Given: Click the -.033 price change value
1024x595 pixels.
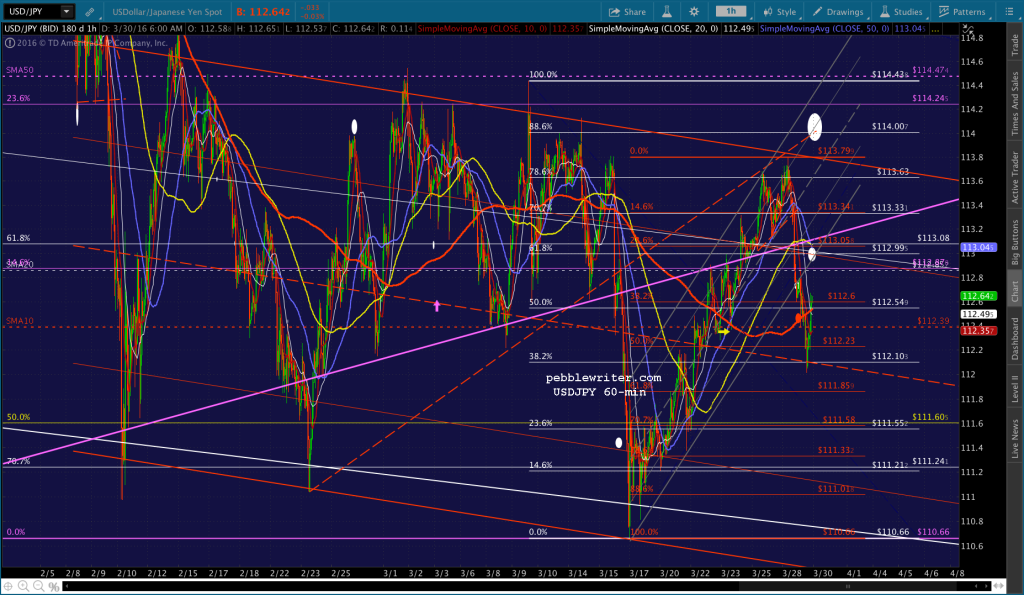Looking at the screenshot, I should pos(309,8).
